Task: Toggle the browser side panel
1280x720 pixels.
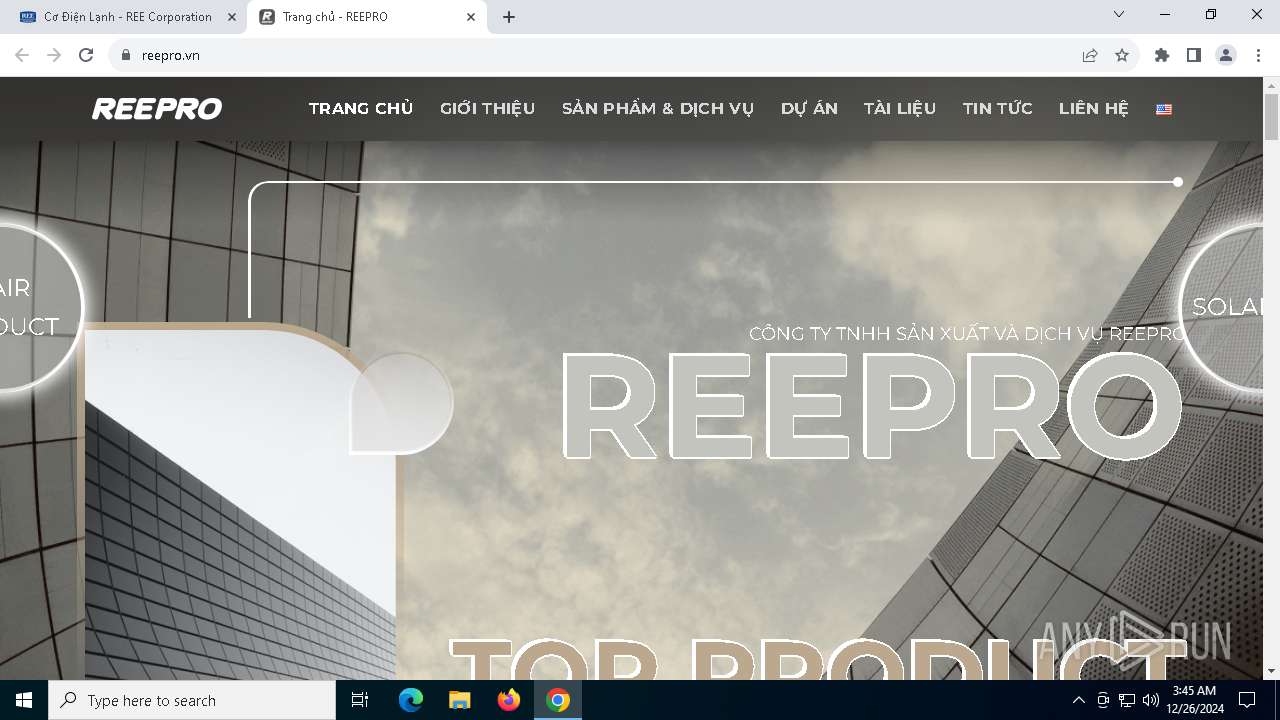Action: pyautogui.click(x=1194, y=55)
